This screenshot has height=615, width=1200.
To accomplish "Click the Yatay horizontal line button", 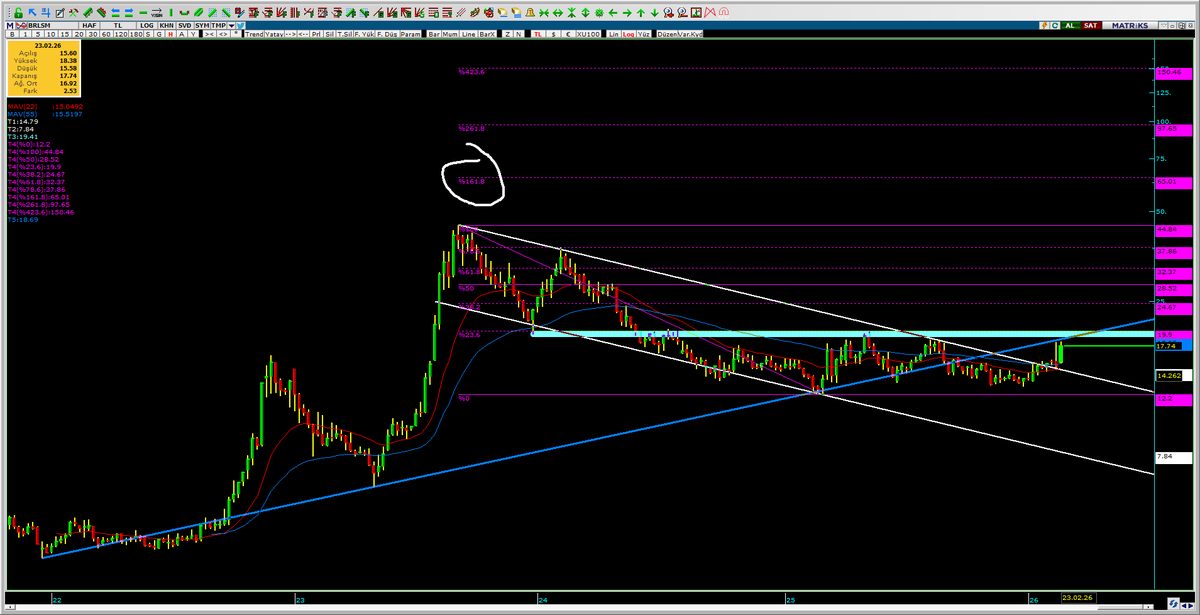I will point(276,33).
